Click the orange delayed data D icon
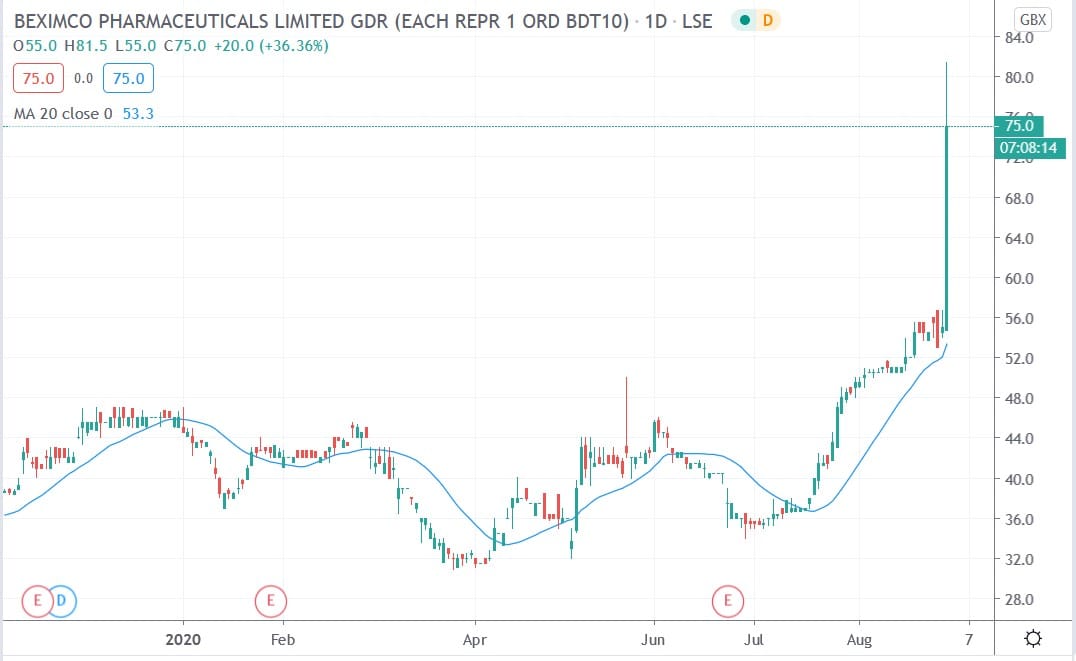The image size is (1076, 661). (x=768, y=21)
